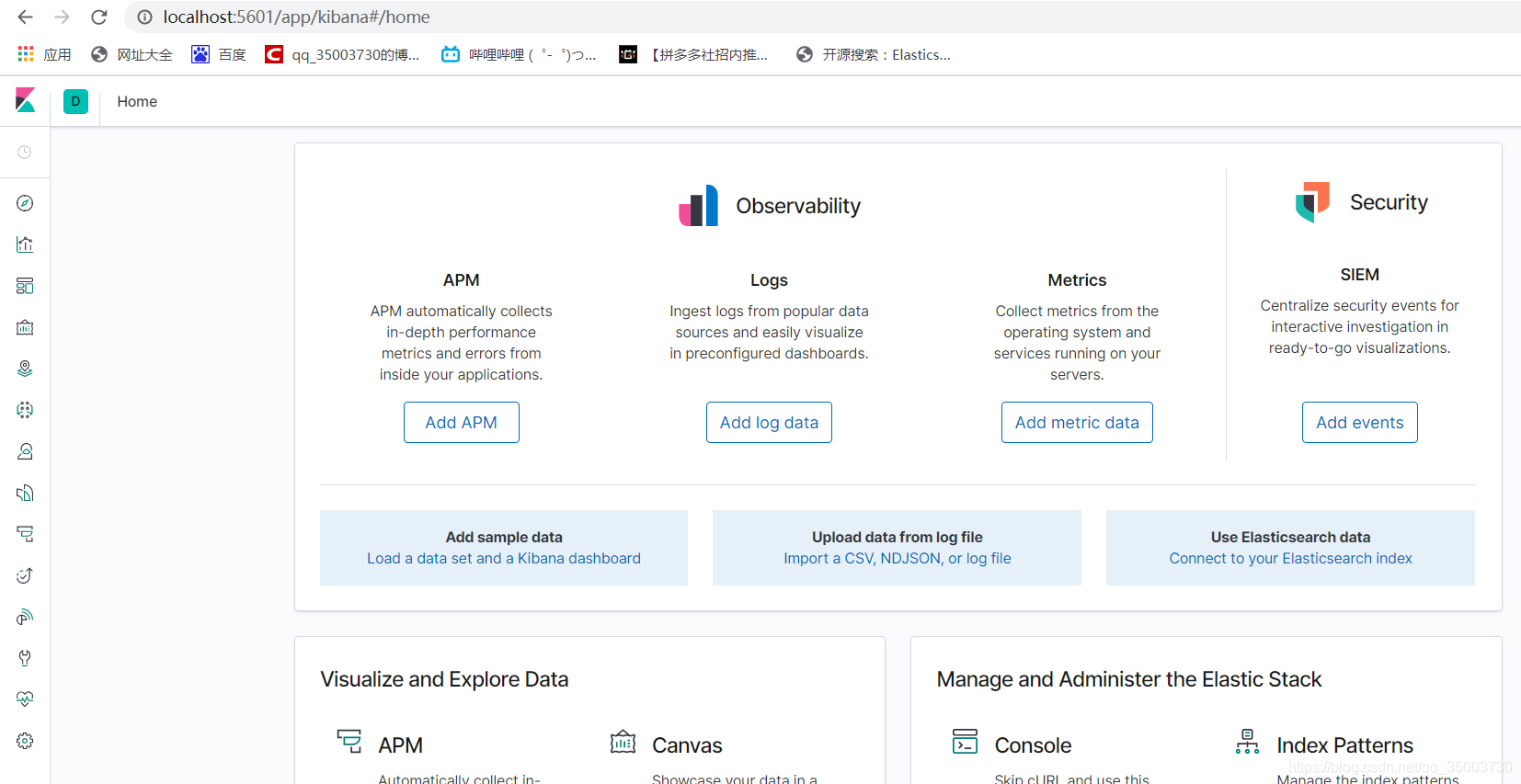This screenshot has height=784, width=1521.
Task: Click the Security shield logo icon
Action: 1312,202
